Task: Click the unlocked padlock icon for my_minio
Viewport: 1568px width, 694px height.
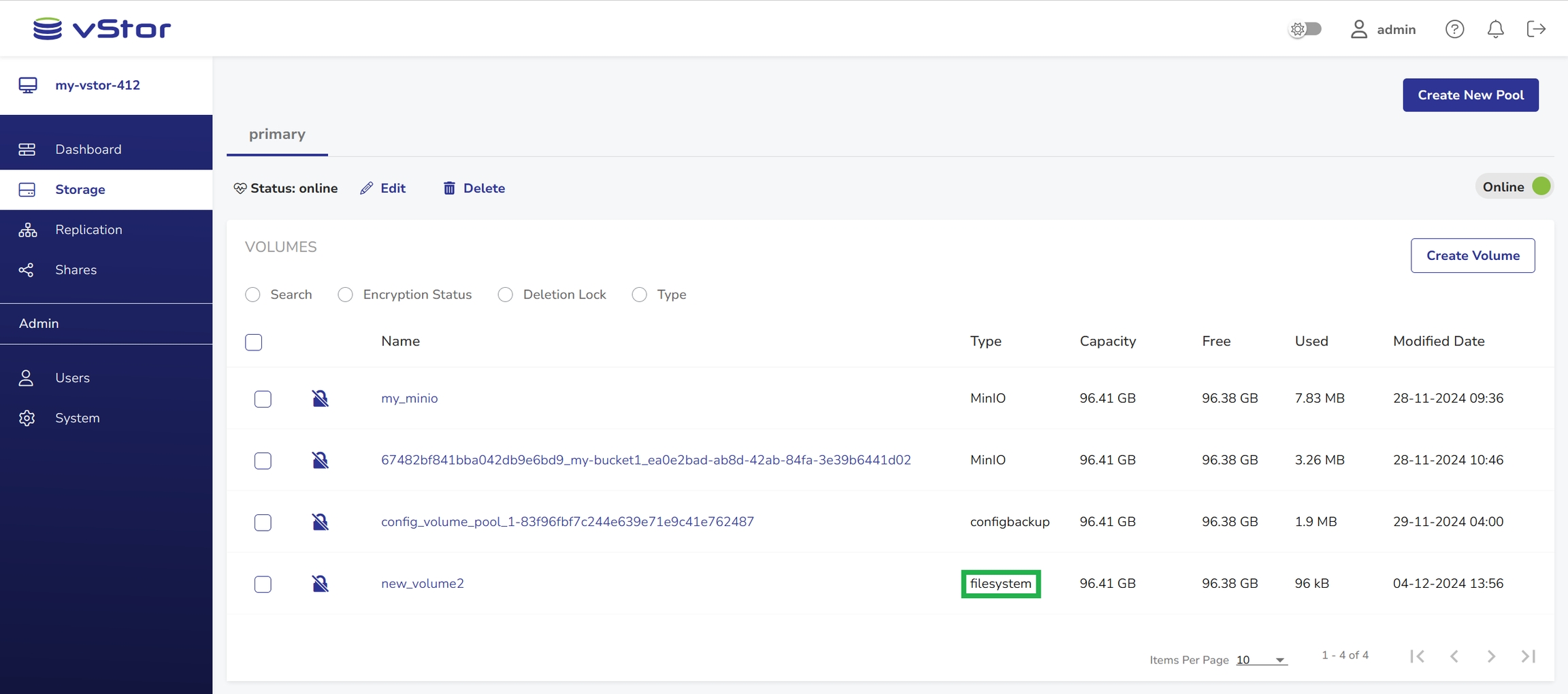Action: 320,398
